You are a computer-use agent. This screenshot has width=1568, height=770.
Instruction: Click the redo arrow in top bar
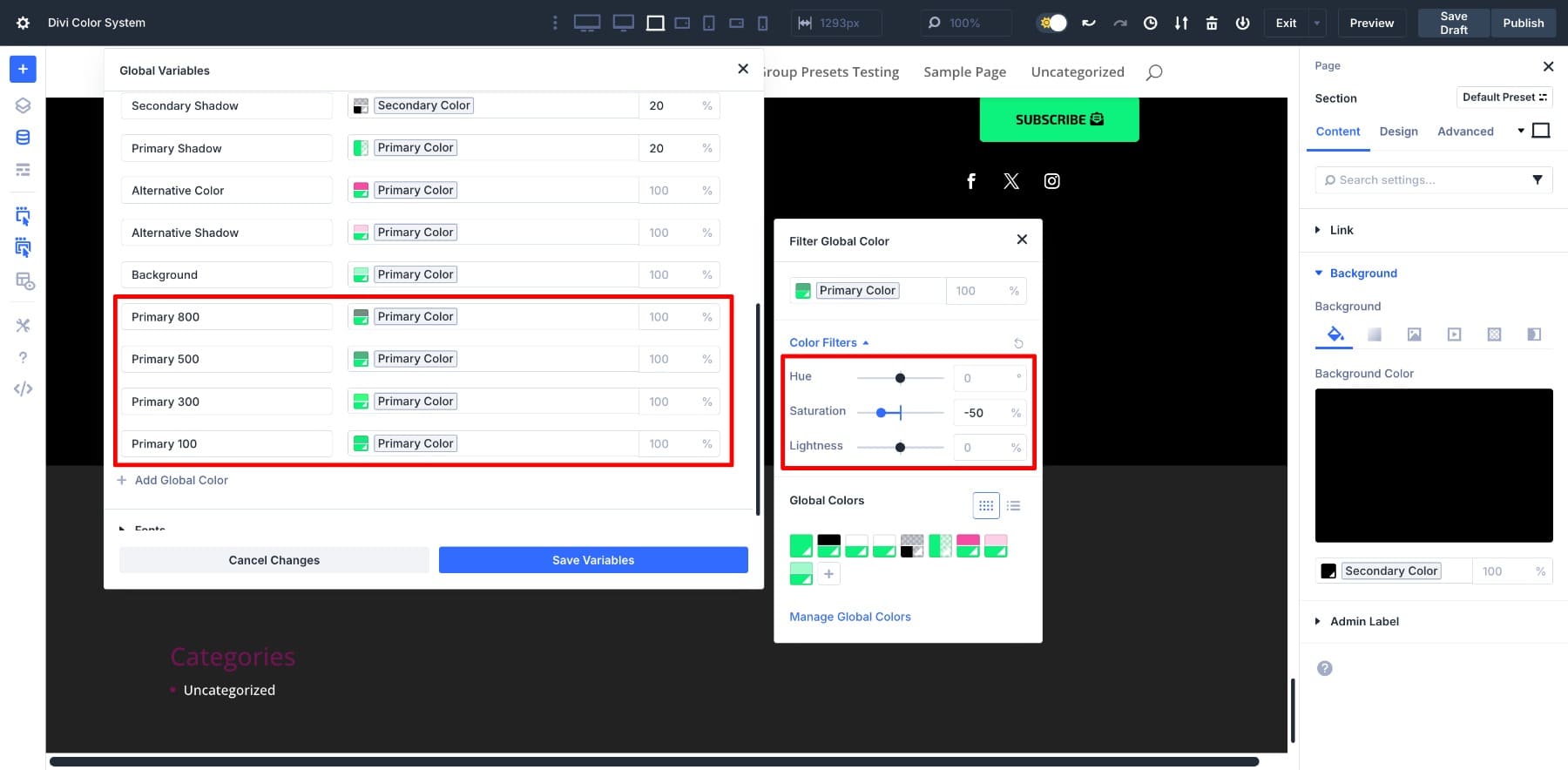pyautogui.click(x=1120, y=23)
